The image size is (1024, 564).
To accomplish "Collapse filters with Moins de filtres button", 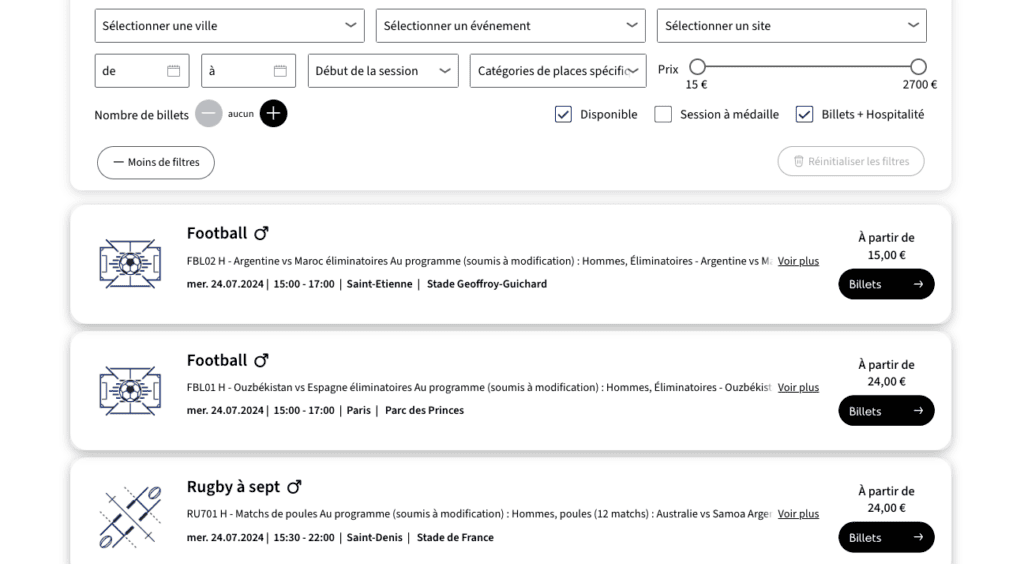I will click(x=156, y=163).
